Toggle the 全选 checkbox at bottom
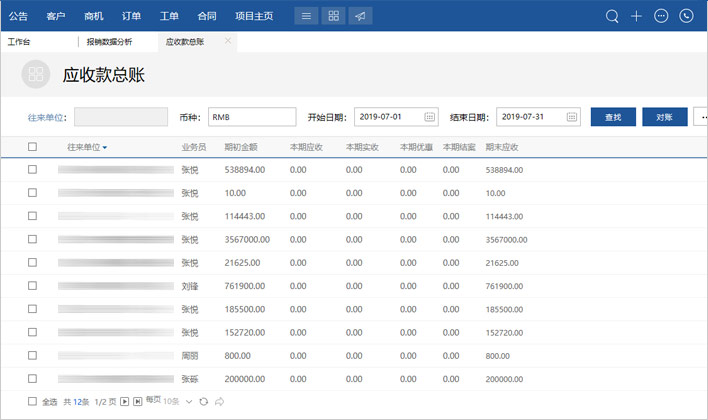 (32, 401)
